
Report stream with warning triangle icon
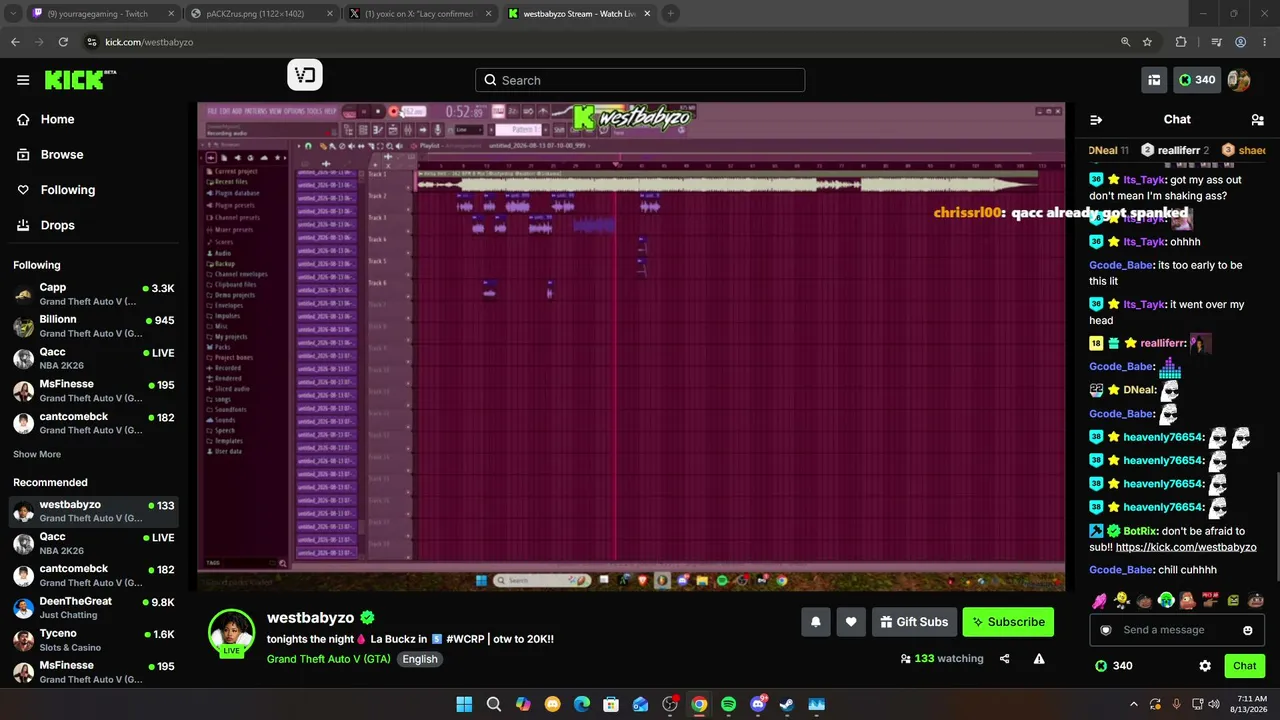point(1039,659)
